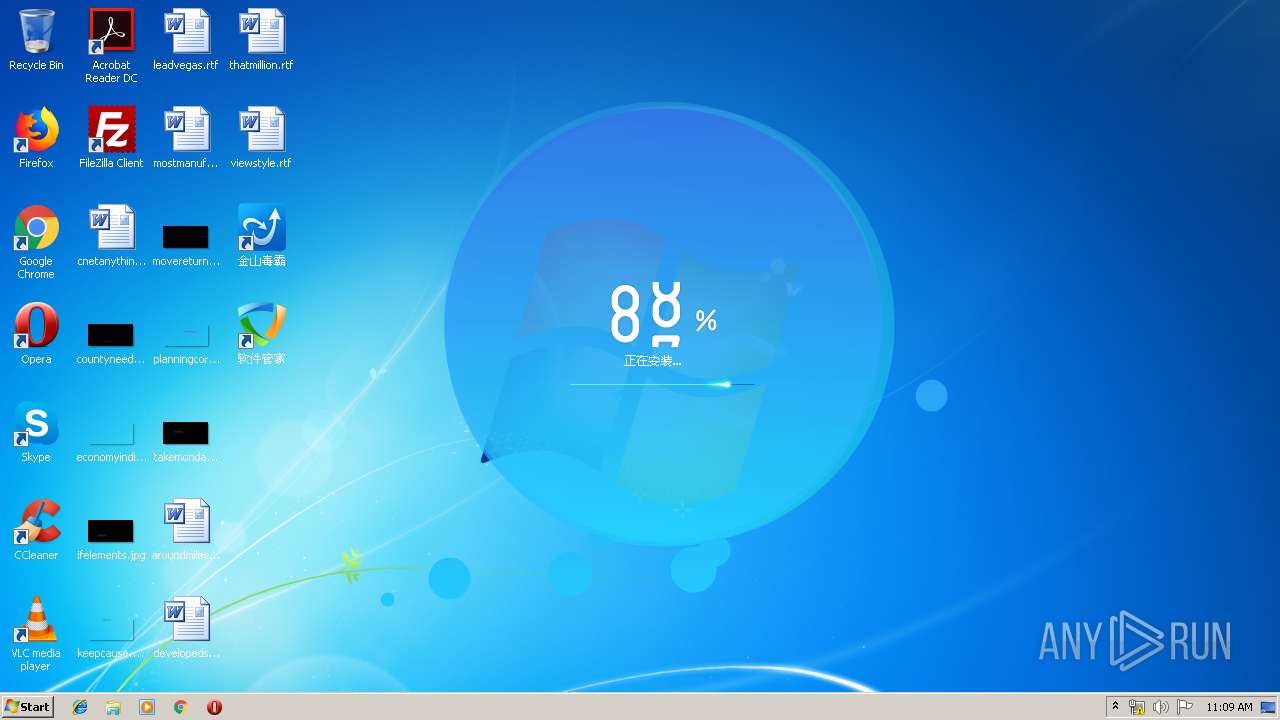Launch Windows Media Player from taskbar
The width and height of the screenshot is (1280, 720).
click(147, 707)
